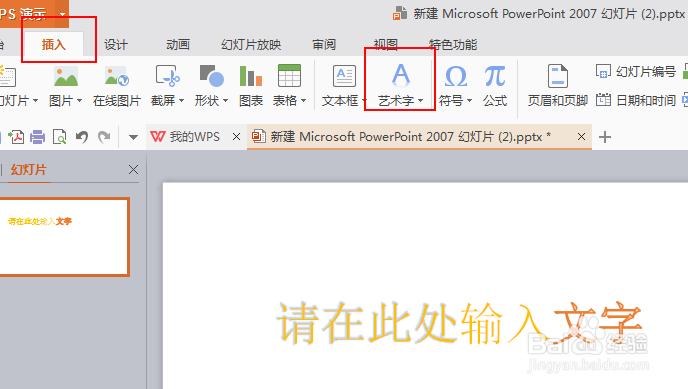This screenshot has width=688, height=389.
Task: Click the 艺术字 WordArt icon
Action: point(401,75)
